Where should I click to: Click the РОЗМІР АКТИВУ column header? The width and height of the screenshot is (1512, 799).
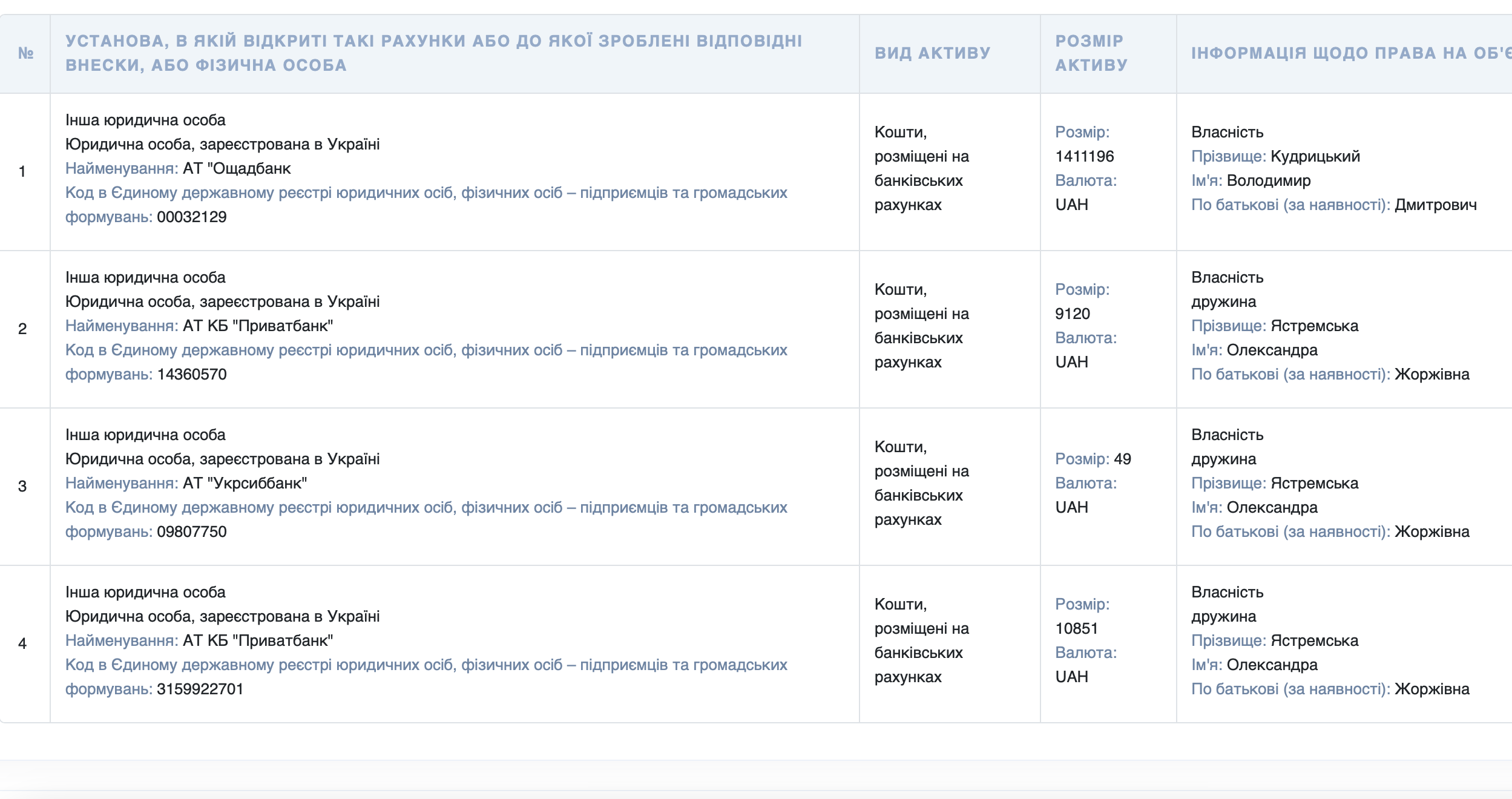point(1091,53)
